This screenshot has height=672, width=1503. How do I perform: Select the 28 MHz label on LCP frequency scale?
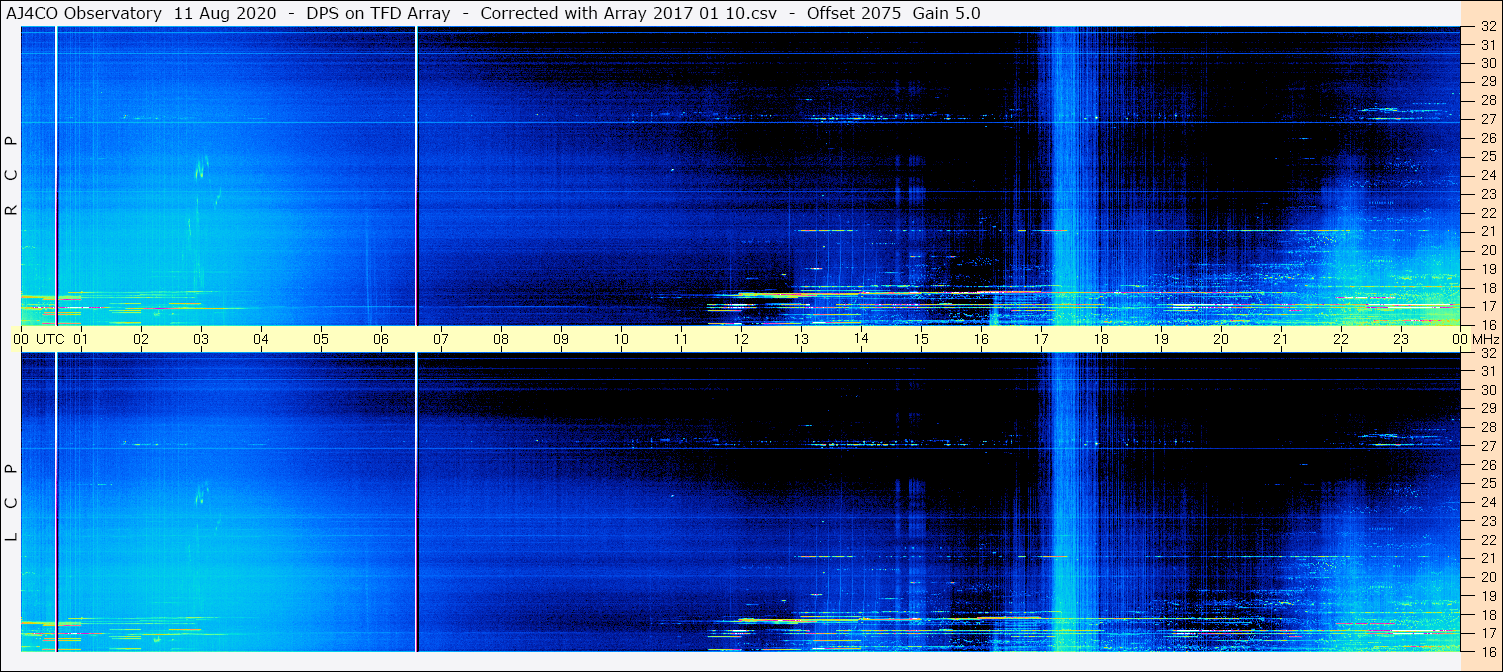click(1487, 427)
